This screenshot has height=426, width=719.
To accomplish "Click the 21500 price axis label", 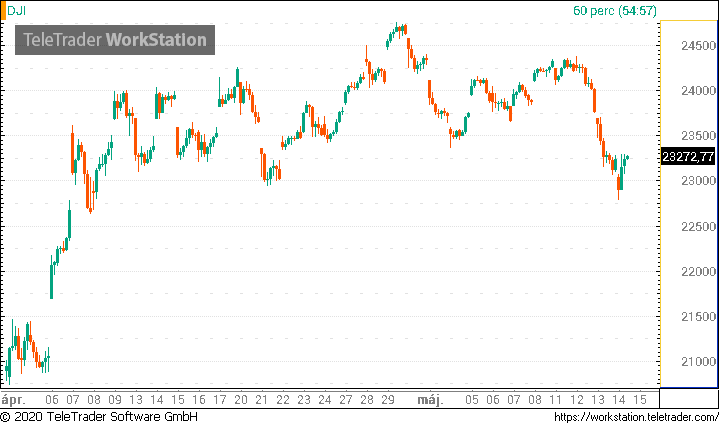I will (698, 317).
